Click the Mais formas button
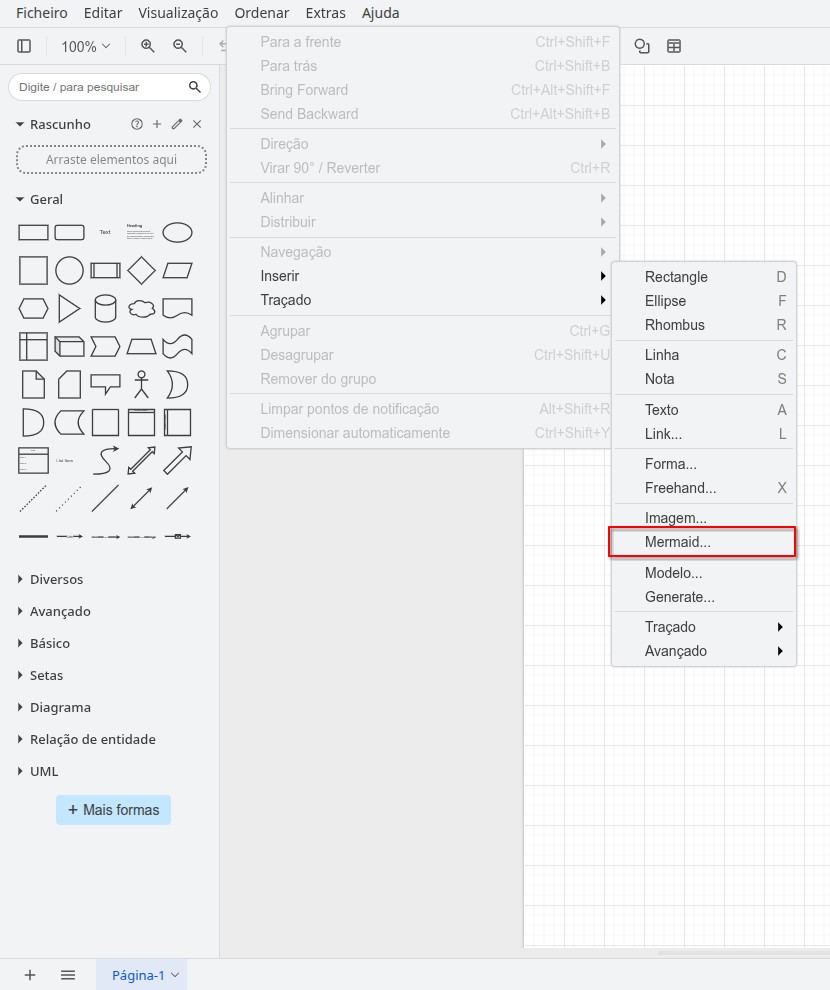This screenshot has height=990, width=830. [x=113, y=810]
